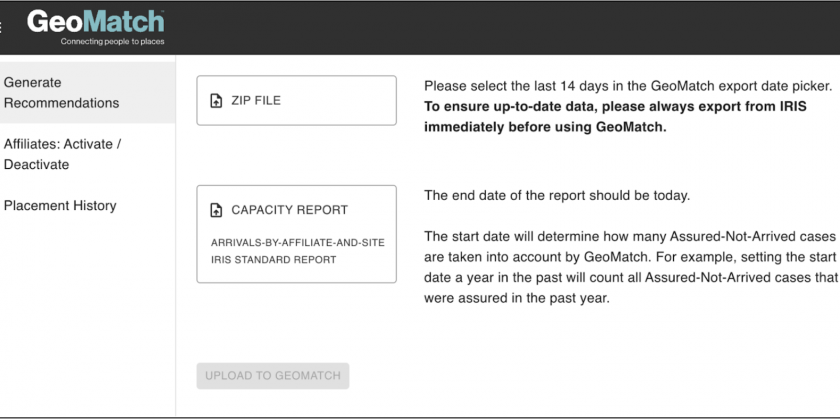Click the Capacity Report upload icon

coord(216,210)
